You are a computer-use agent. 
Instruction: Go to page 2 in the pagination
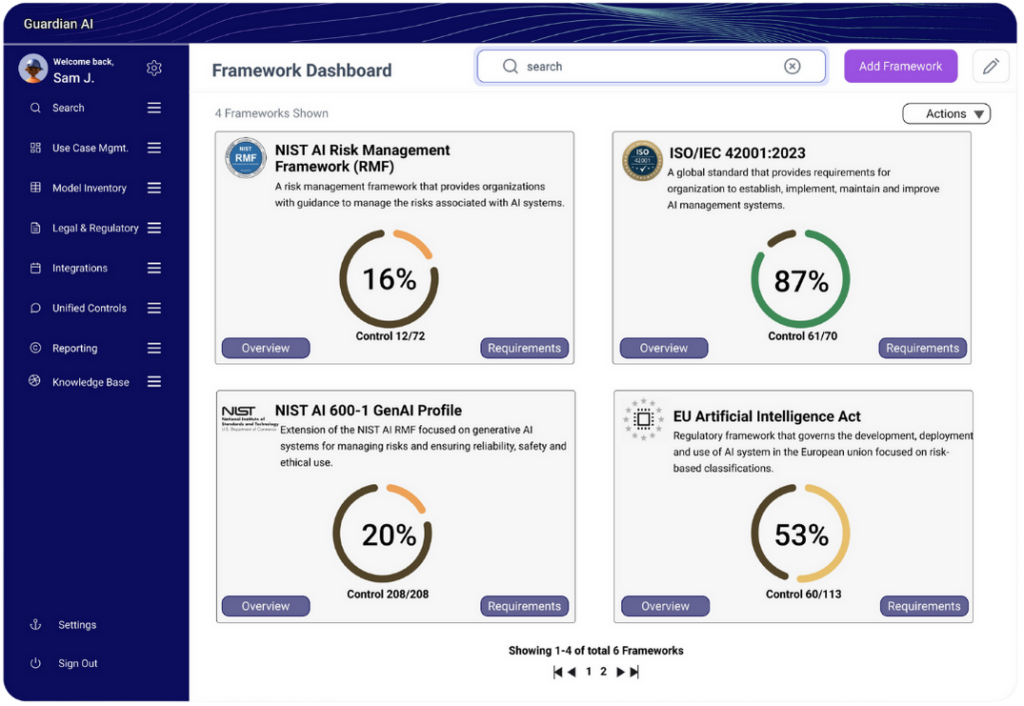click(x=602, y=671)
